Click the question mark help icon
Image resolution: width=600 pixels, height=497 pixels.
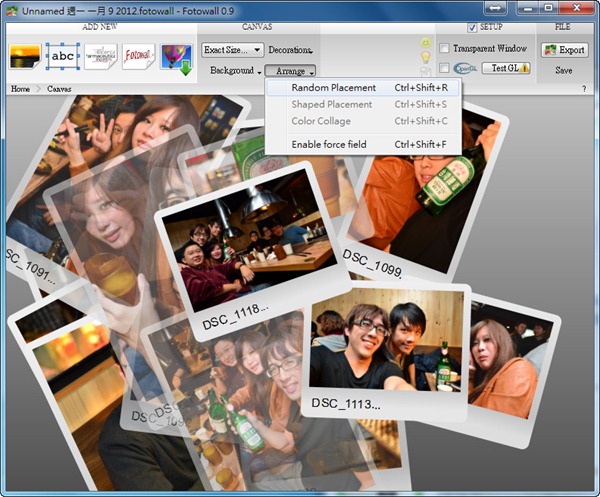pyautogui.click(x=583, y=89)
